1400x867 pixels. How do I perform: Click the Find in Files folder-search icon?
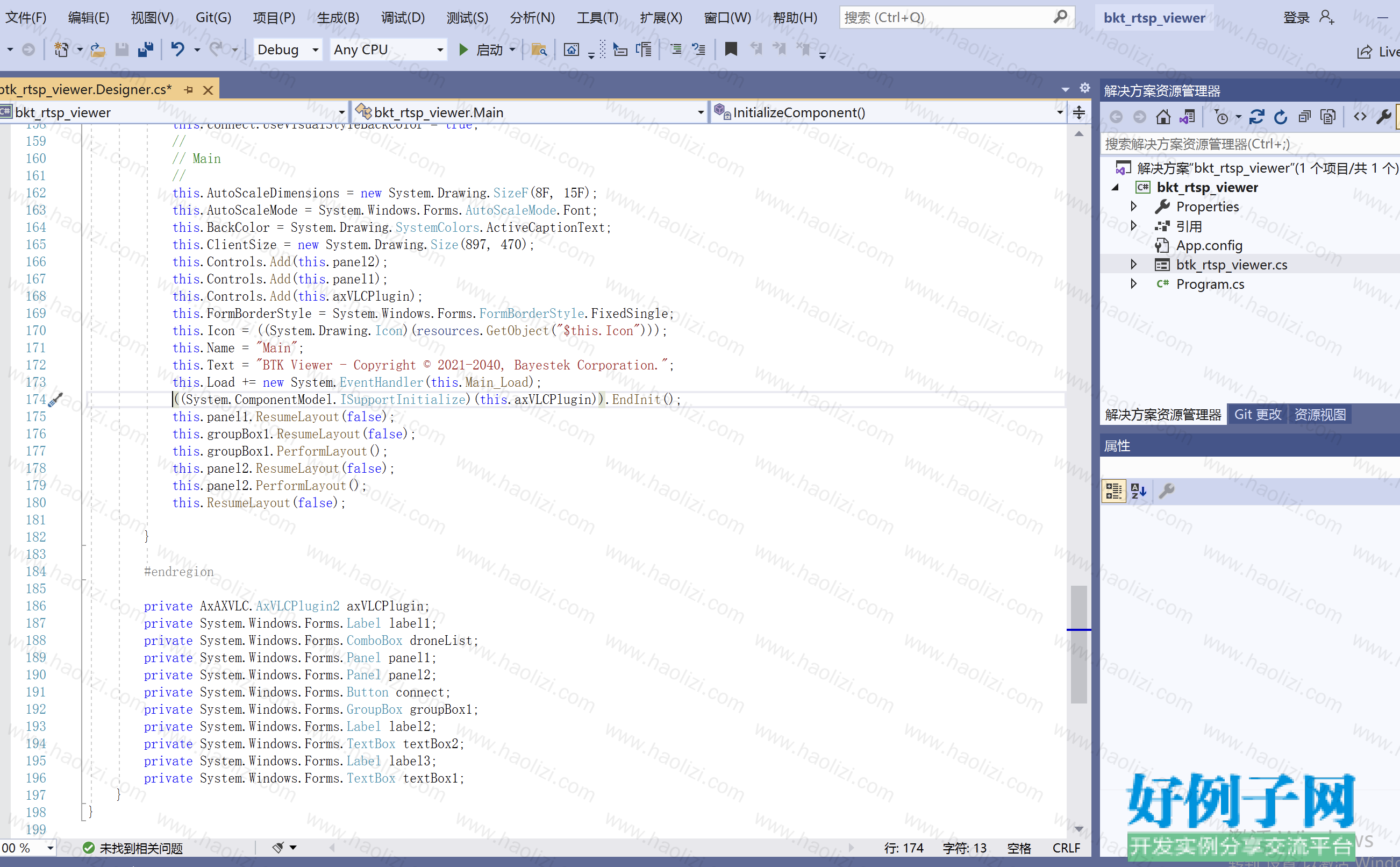pyautogui.click(x=539, y=50)
